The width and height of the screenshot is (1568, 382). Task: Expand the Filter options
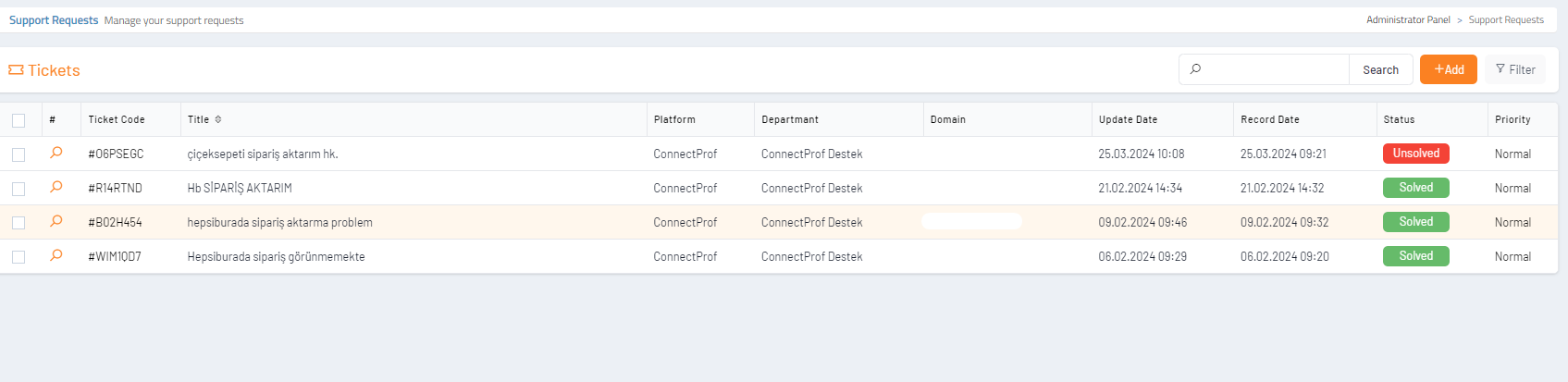1514,69
